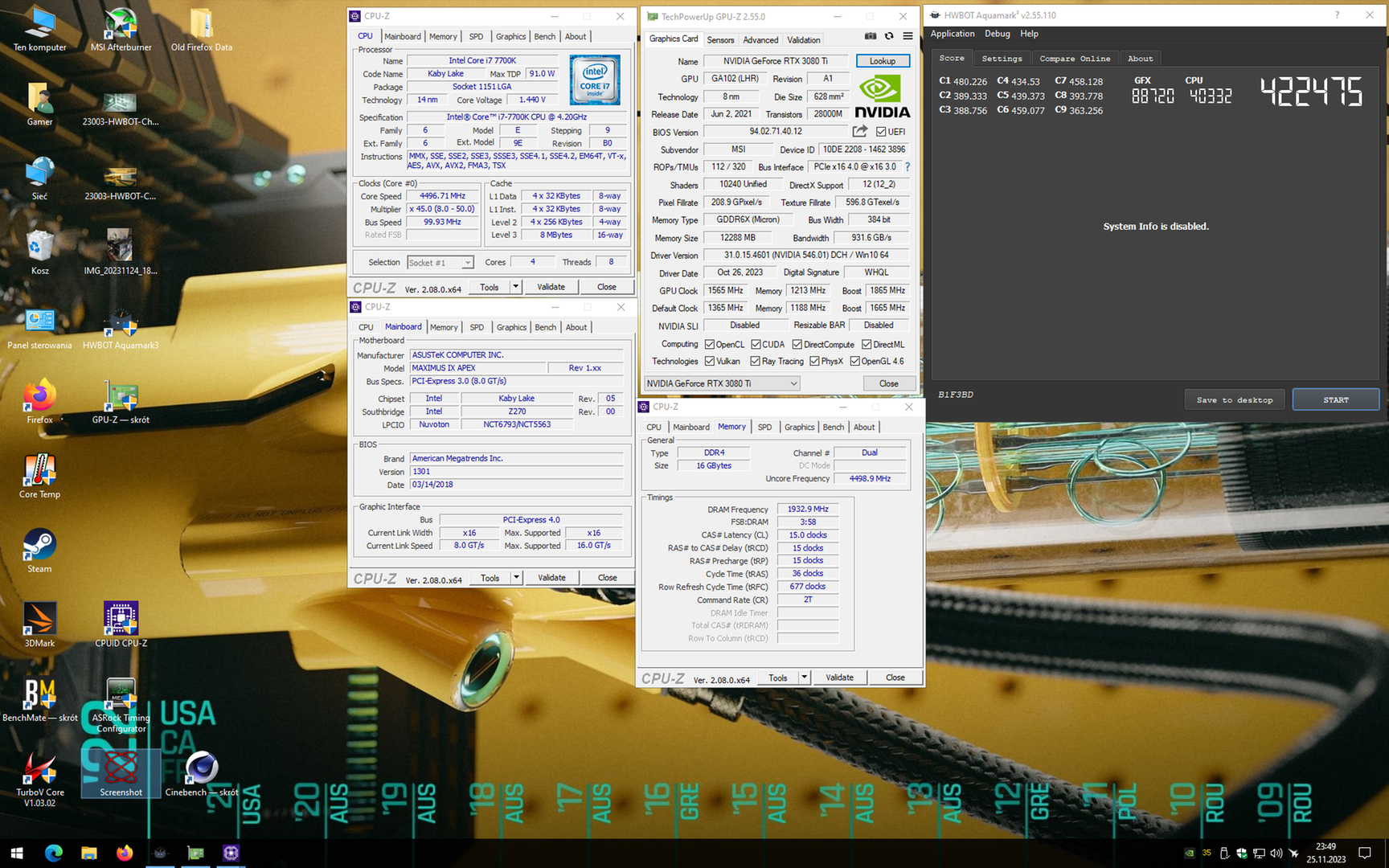Open GPU-Z skrót desktop shortcut
This screenshot has width=1389, height=868.
pos(121,402)
